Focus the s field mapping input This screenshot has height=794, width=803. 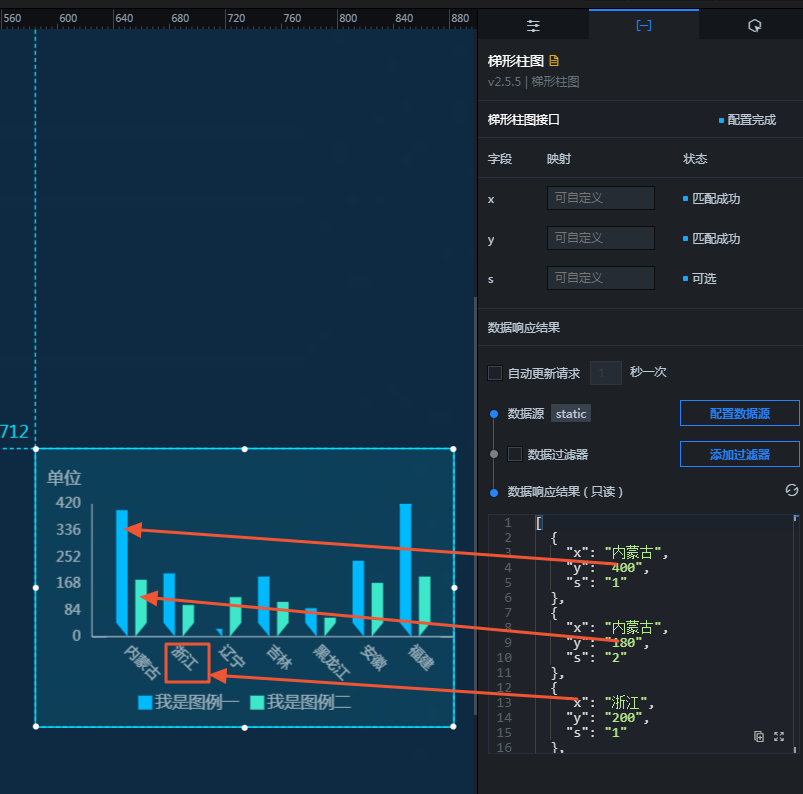point(601,278)
